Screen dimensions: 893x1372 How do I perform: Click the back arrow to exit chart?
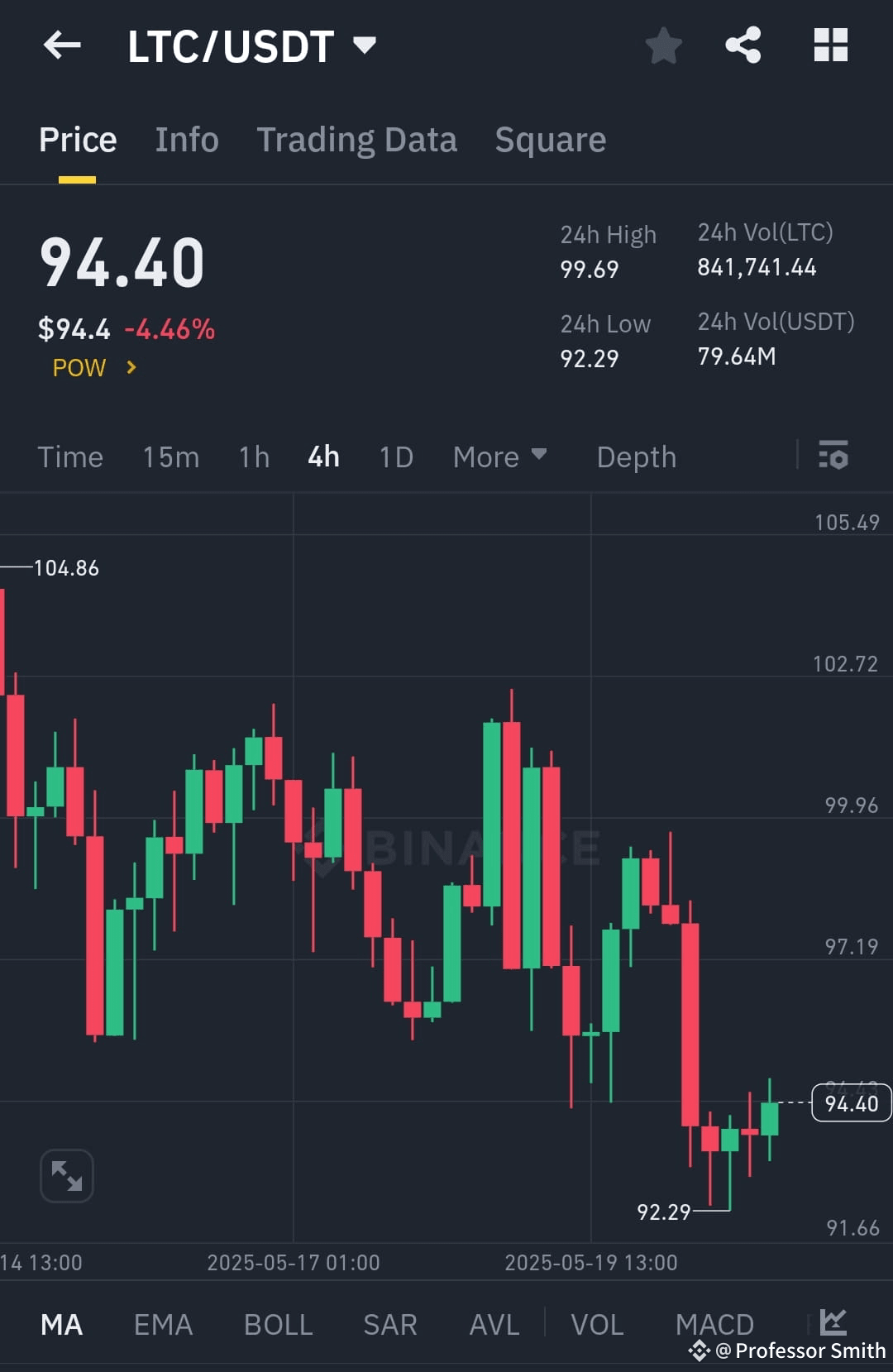[62, 45]
